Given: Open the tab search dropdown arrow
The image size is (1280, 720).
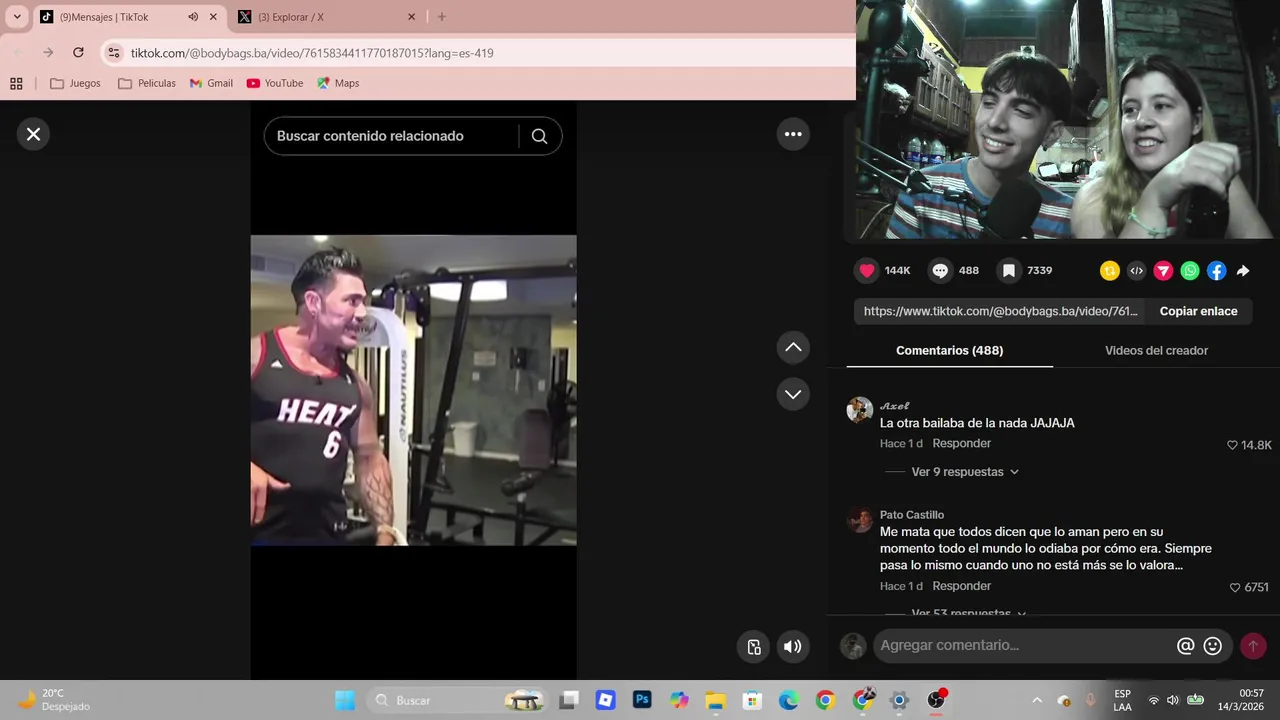Looking at the screenshot, I should coord(17,17).
